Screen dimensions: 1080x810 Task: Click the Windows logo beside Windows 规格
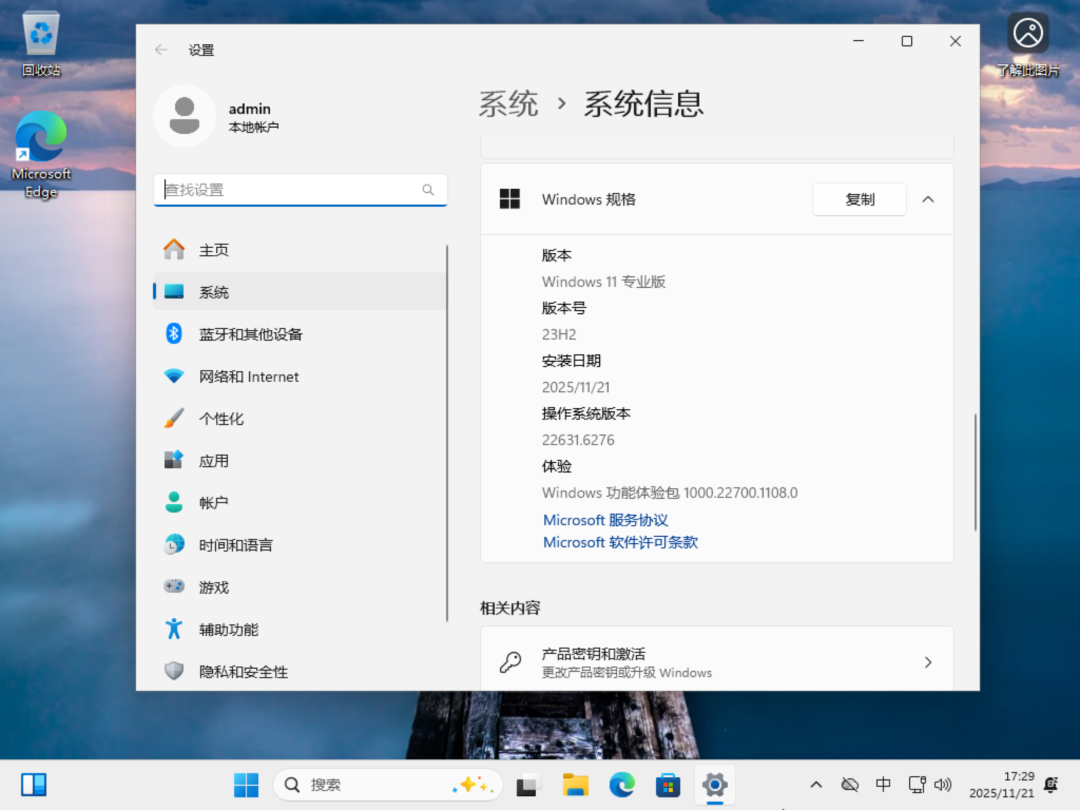pos(510,199)
